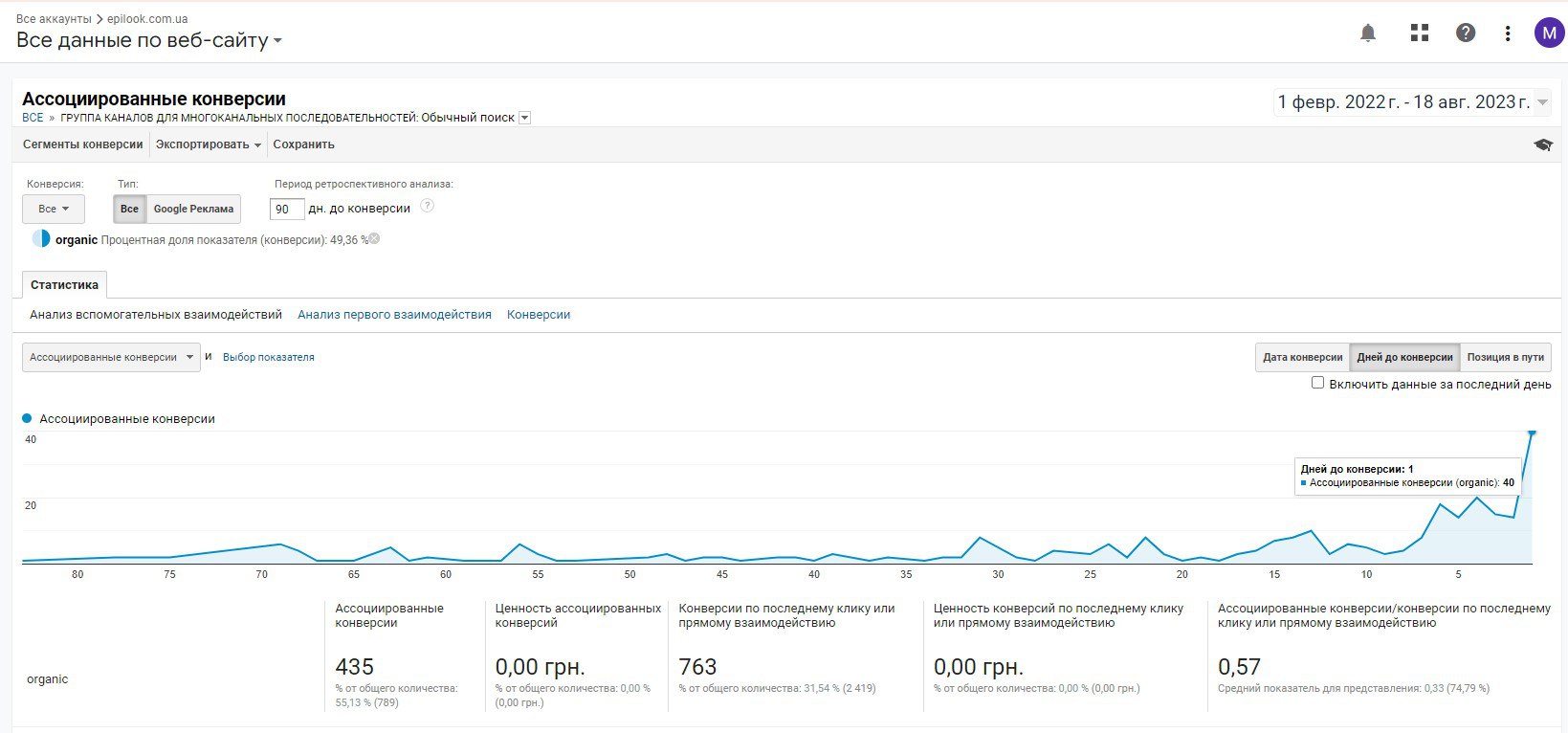The width and height of the screenshot is (1568, 733).
Task: Click the Выбор показателя link
Action: coord(268,357)
